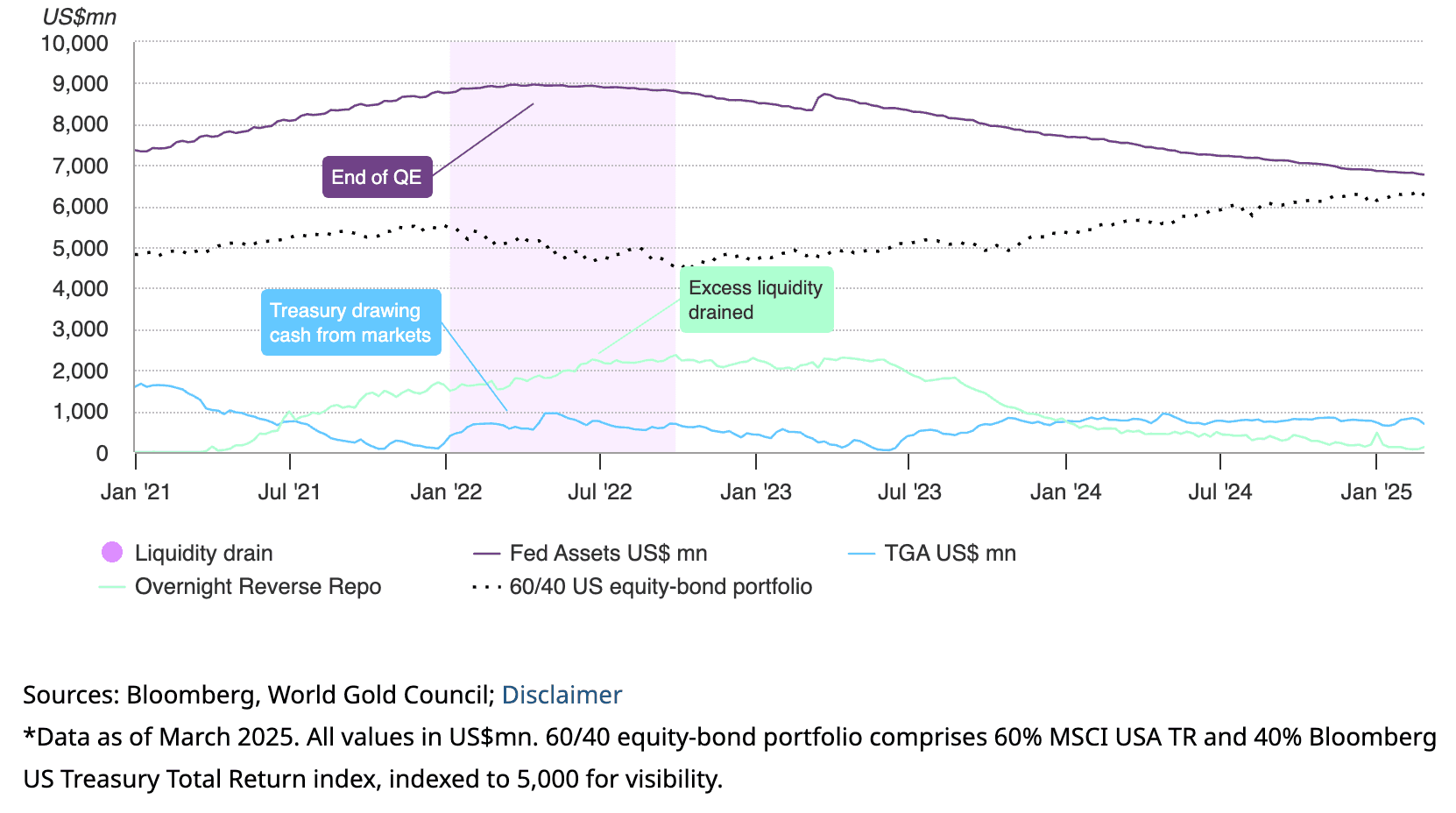1456x813 pixels.
Task: Click the 10,000 y-axis label
Action: click(x=75, y=43)
